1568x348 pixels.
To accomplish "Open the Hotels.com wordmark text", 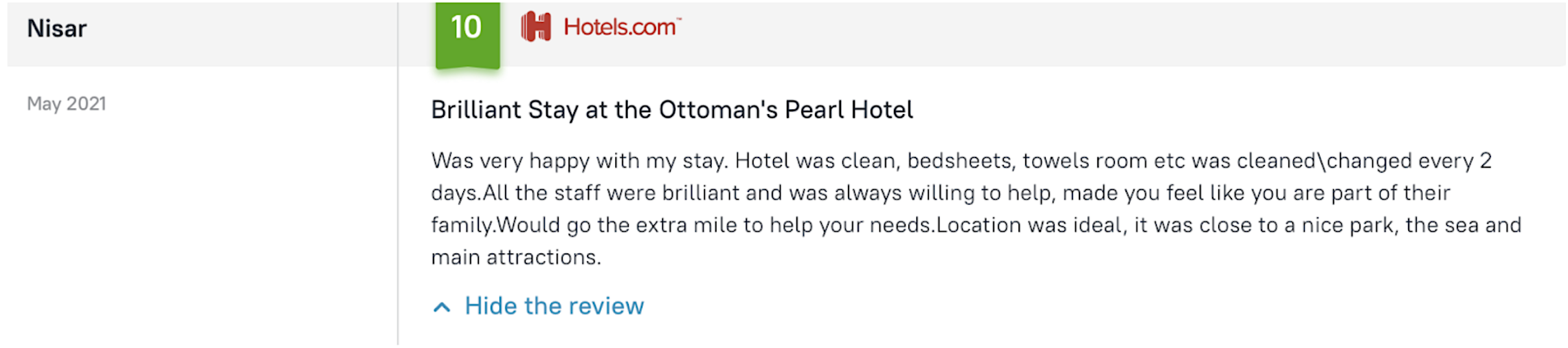I will coord(619,27).
